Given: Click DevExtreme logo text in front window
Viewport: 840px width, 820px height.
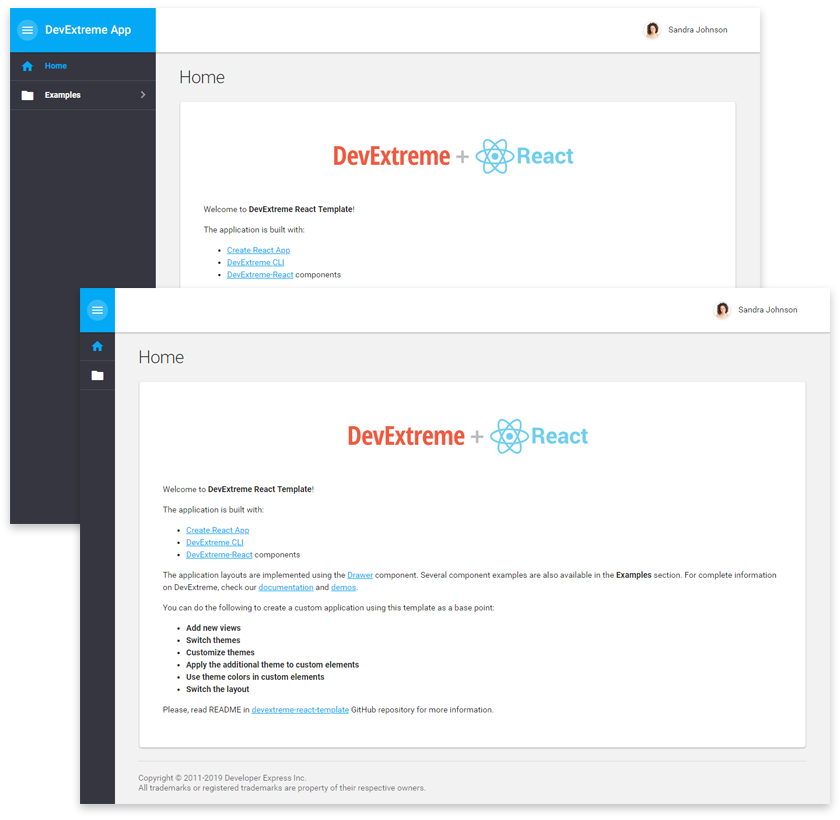Looking at the screenshot, I should click(406, 436).
